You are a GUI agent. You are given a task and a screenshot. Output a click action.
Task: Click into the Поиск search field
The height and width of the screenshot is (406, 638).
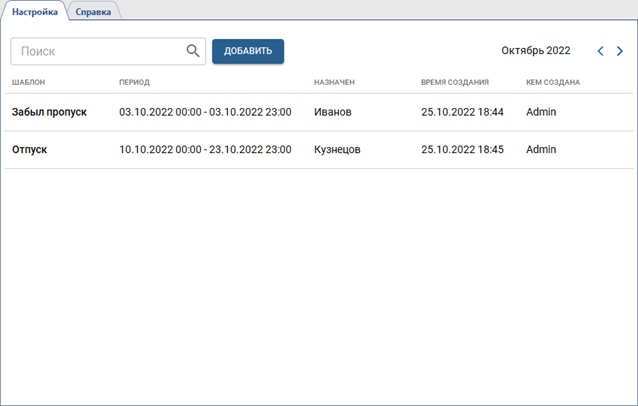[x=98, y=51]
